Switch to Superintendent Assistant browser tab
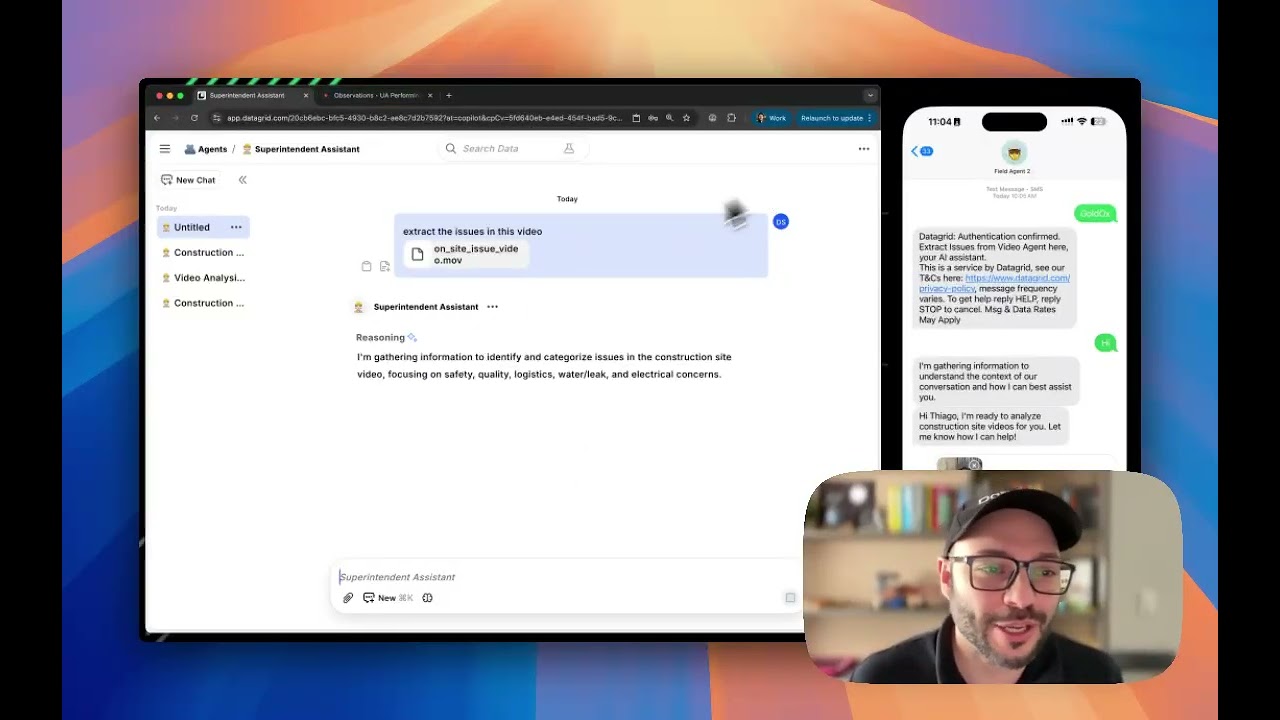The height and width of the screenshot is (720, 1280). pyautogui.click(x=253, y=95)
